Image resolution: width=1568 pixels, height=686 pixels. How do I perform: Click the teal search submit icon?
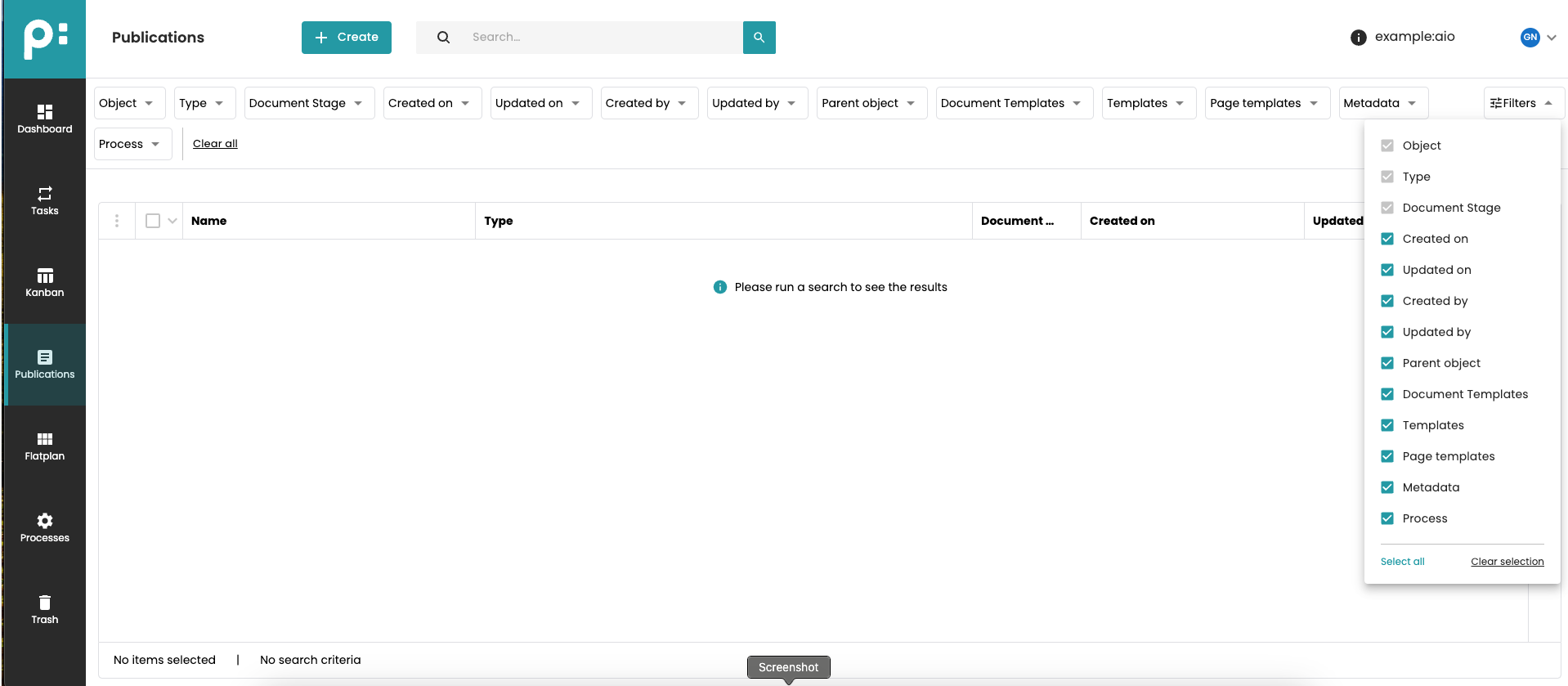759,38
